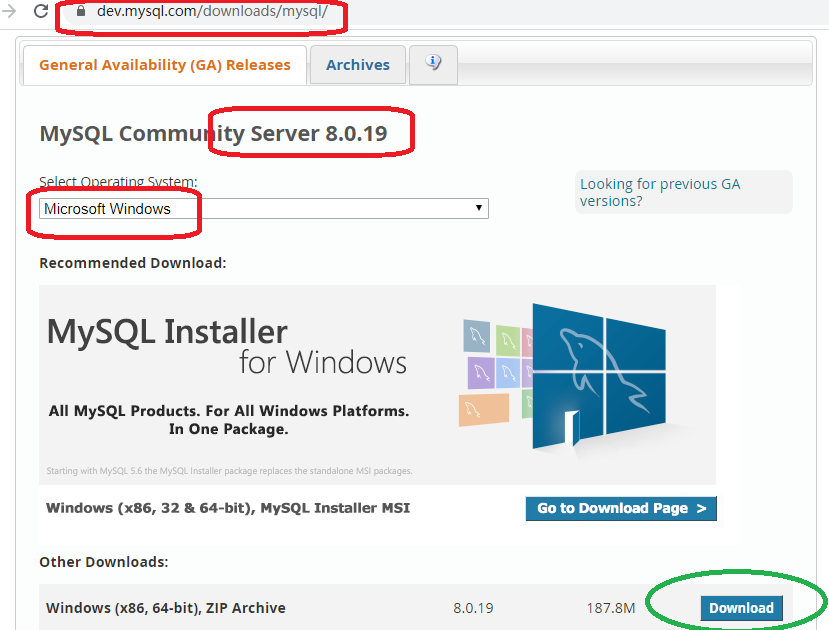This screenshot has width=829, height=630.
Task: Click the padlock site security icon
Action: point(81,11)
